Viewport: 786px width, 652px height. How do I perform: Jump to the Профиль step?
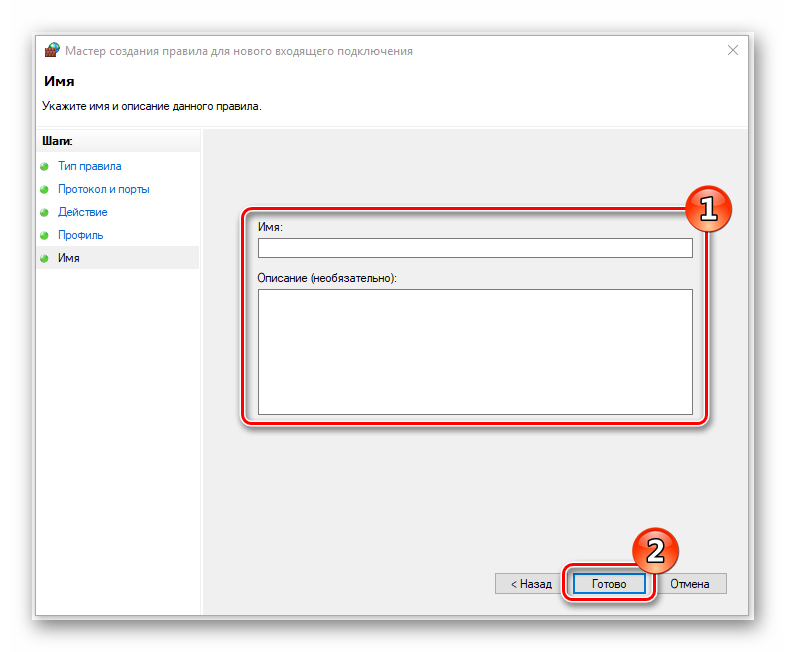tap(80, 236)
